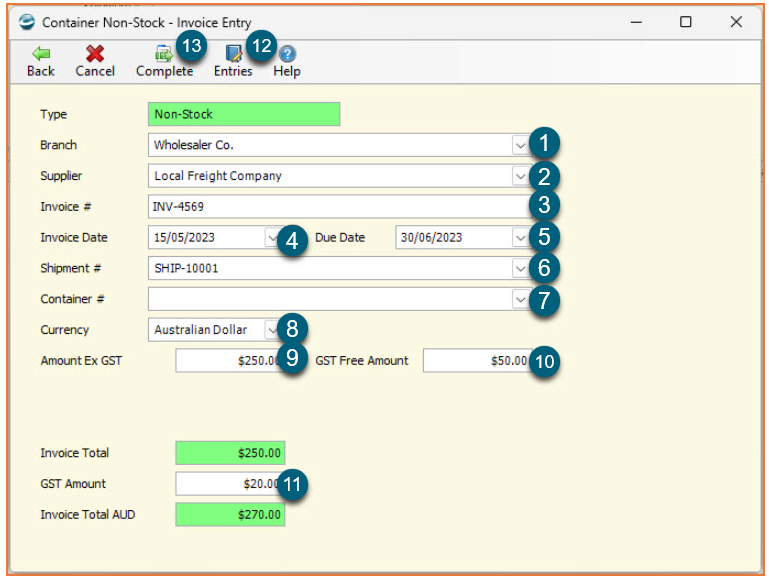Image resolution: width=769 pixels, height=578 pixels.
Task: Click the GST Free Amount field
Action: pos(478,360)
